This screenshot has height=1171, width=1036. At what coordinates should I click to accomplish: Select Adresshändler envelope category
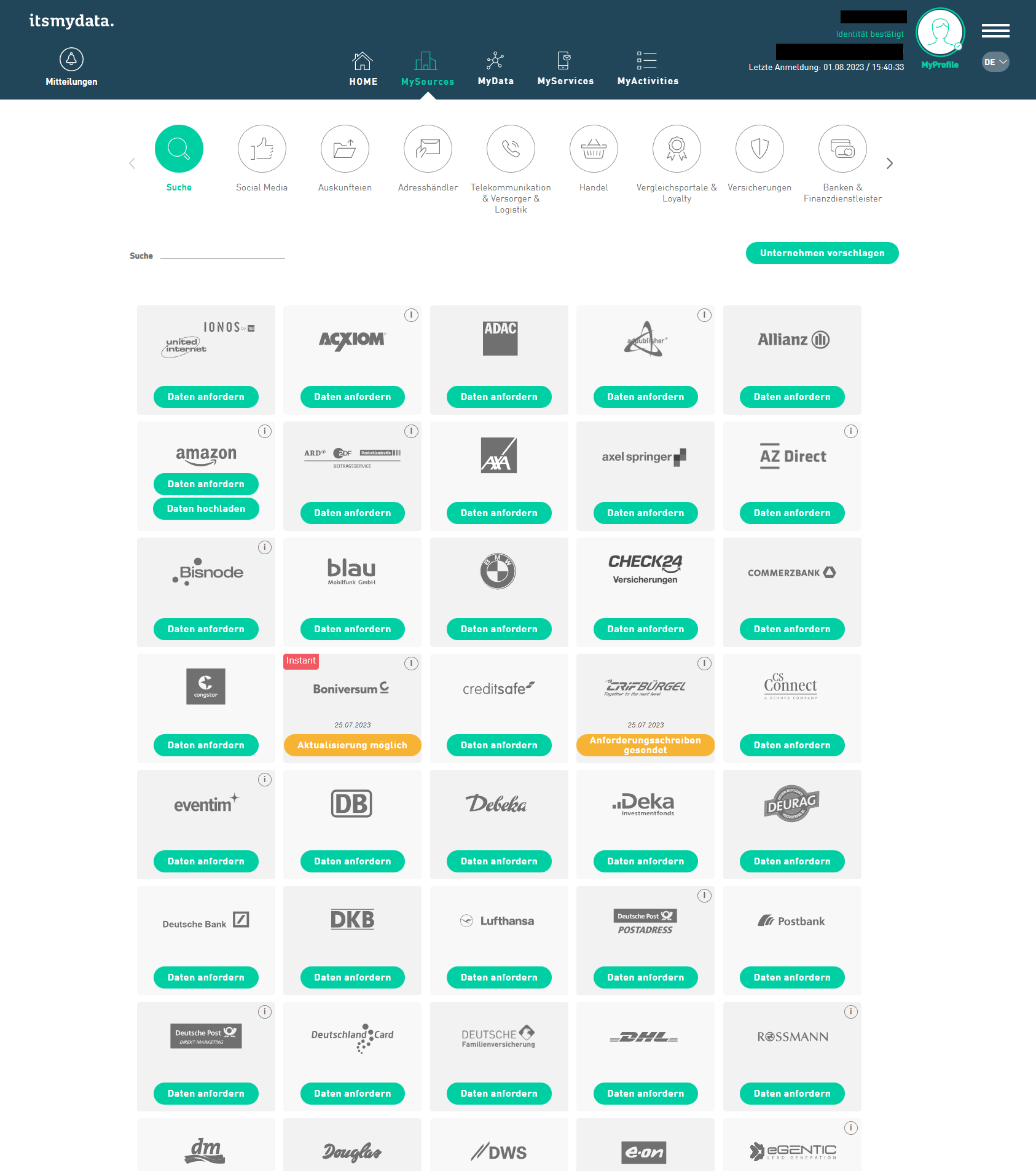pyautogui.click(x=428, y=149)
